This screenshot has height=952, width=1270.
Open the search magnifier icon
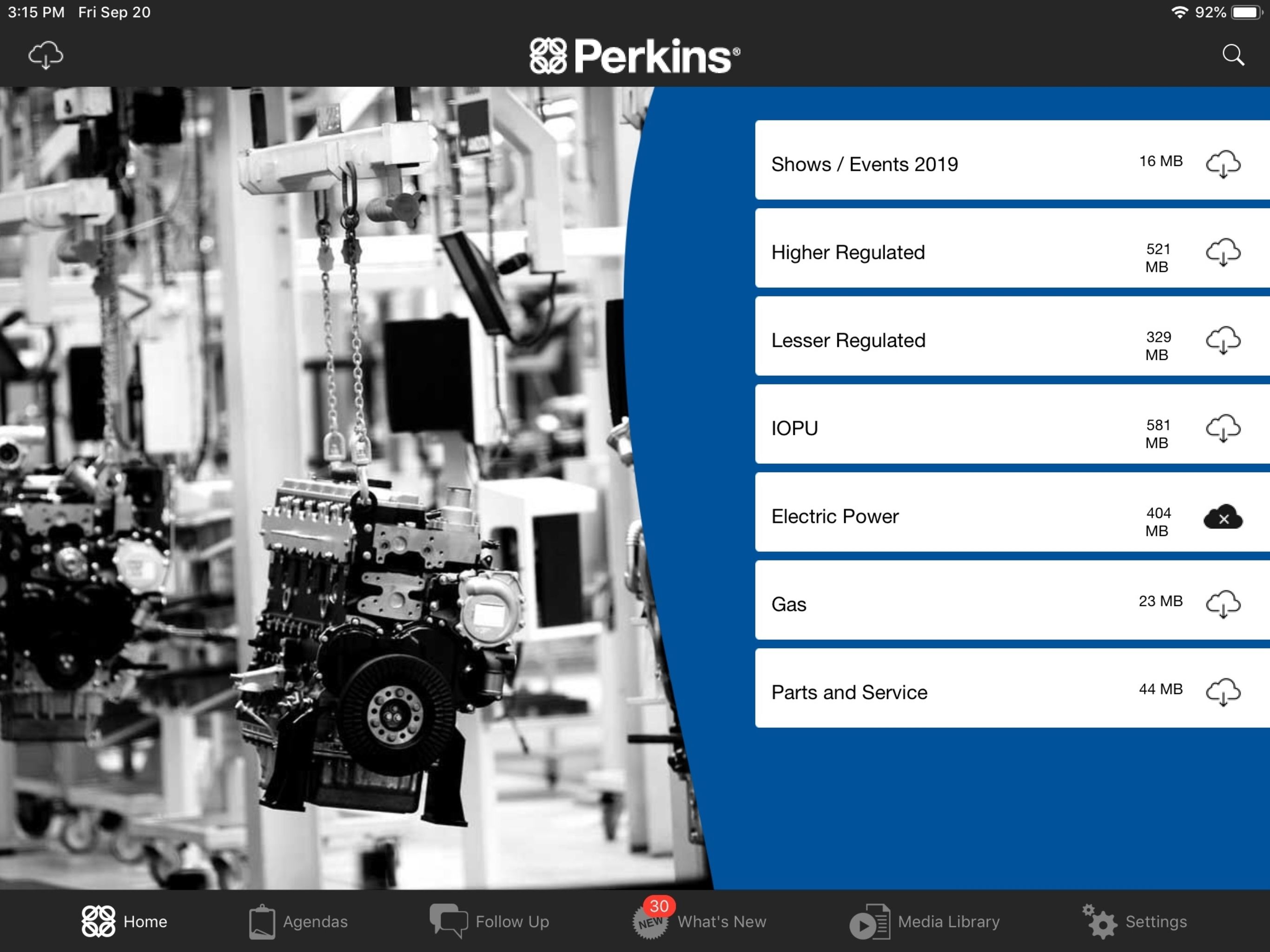1233,55
